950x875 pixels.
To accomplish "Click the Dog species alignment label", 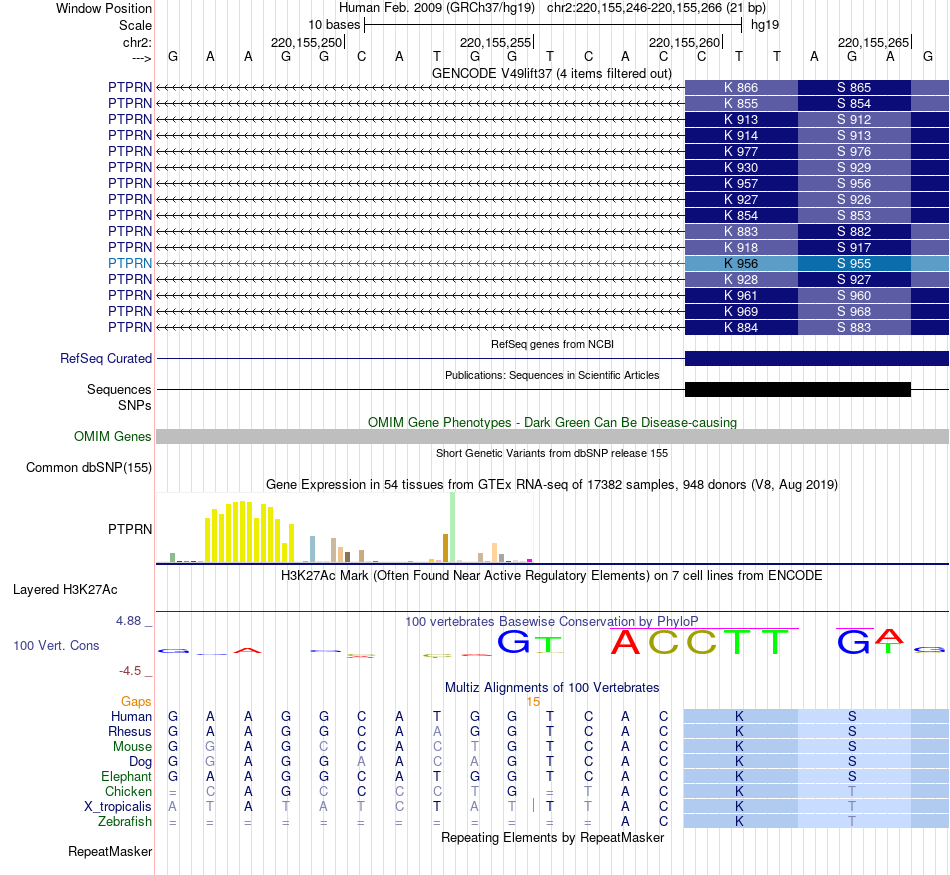I will tap(141, 762).
